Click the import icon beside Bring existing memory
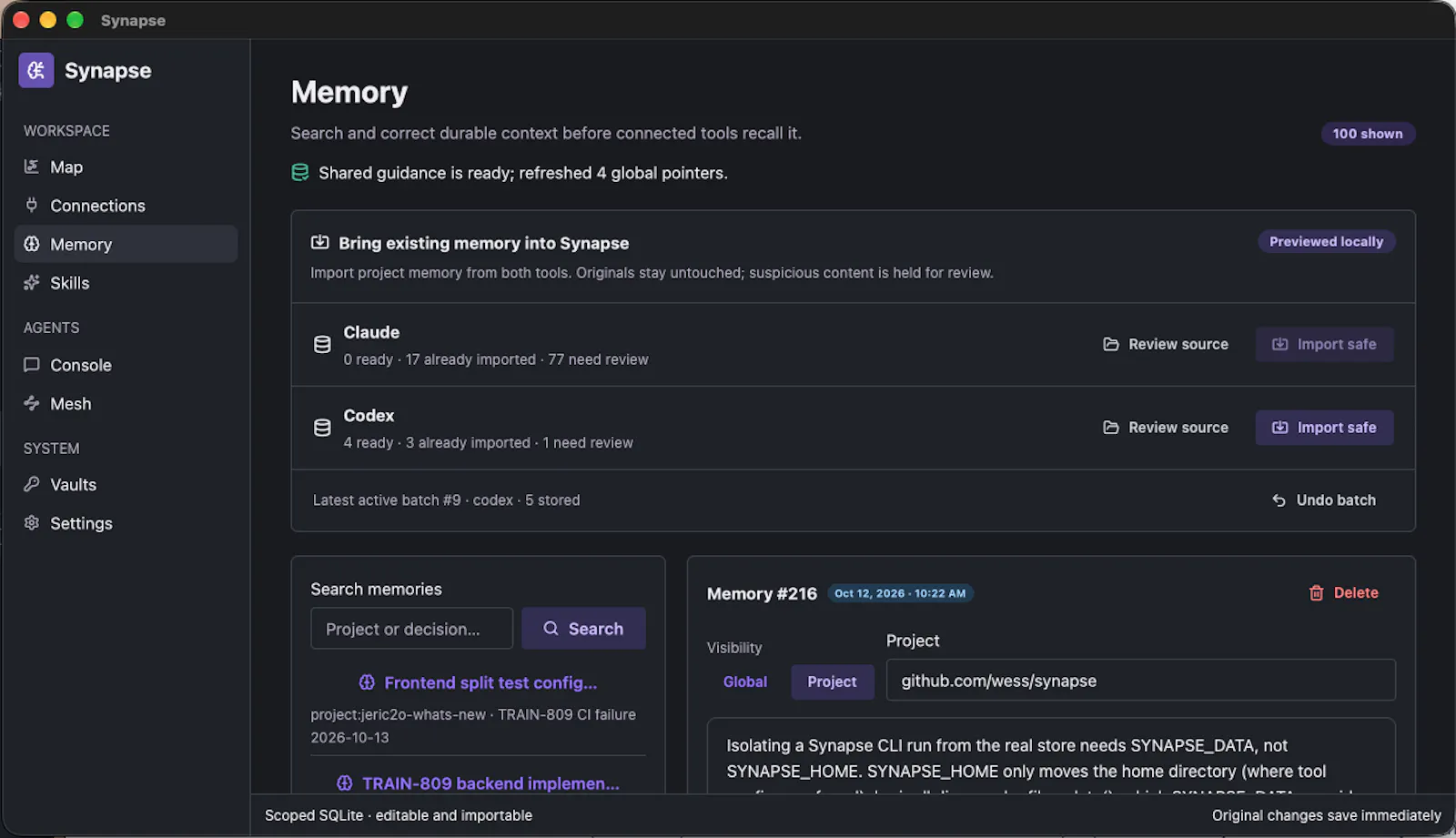Image resolution: width=1456 pixels, height=838 pixels. pyautogui.click(x=319, y=242)
